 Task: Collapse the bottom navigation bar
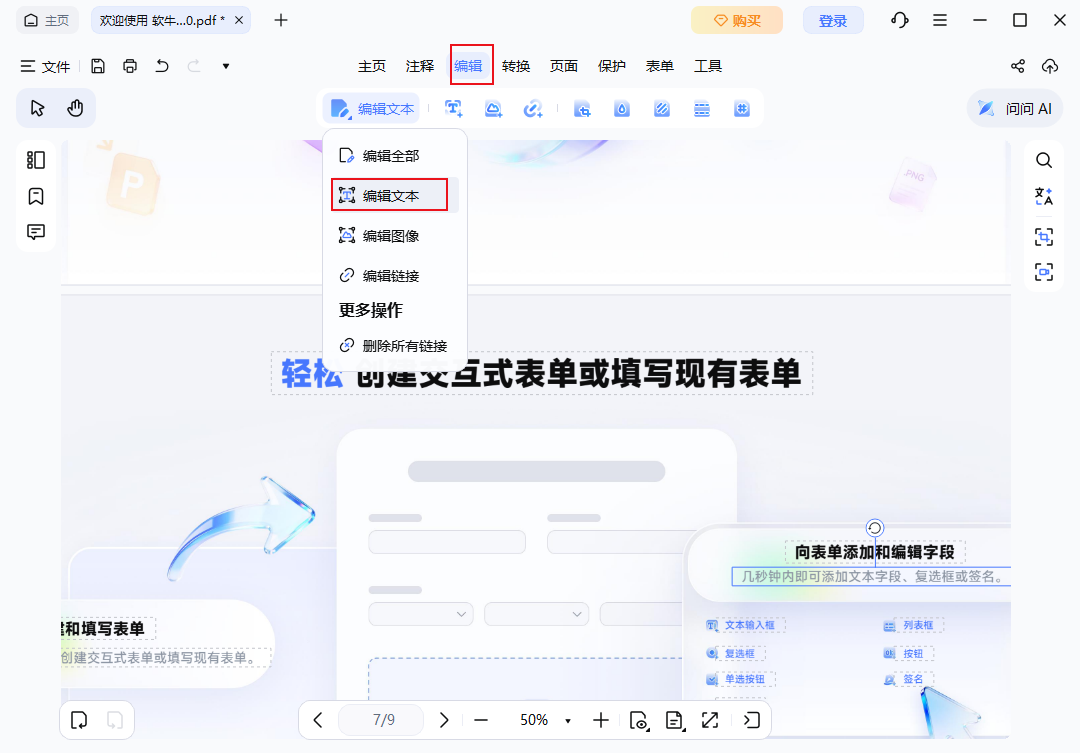[x=751, y=720]
